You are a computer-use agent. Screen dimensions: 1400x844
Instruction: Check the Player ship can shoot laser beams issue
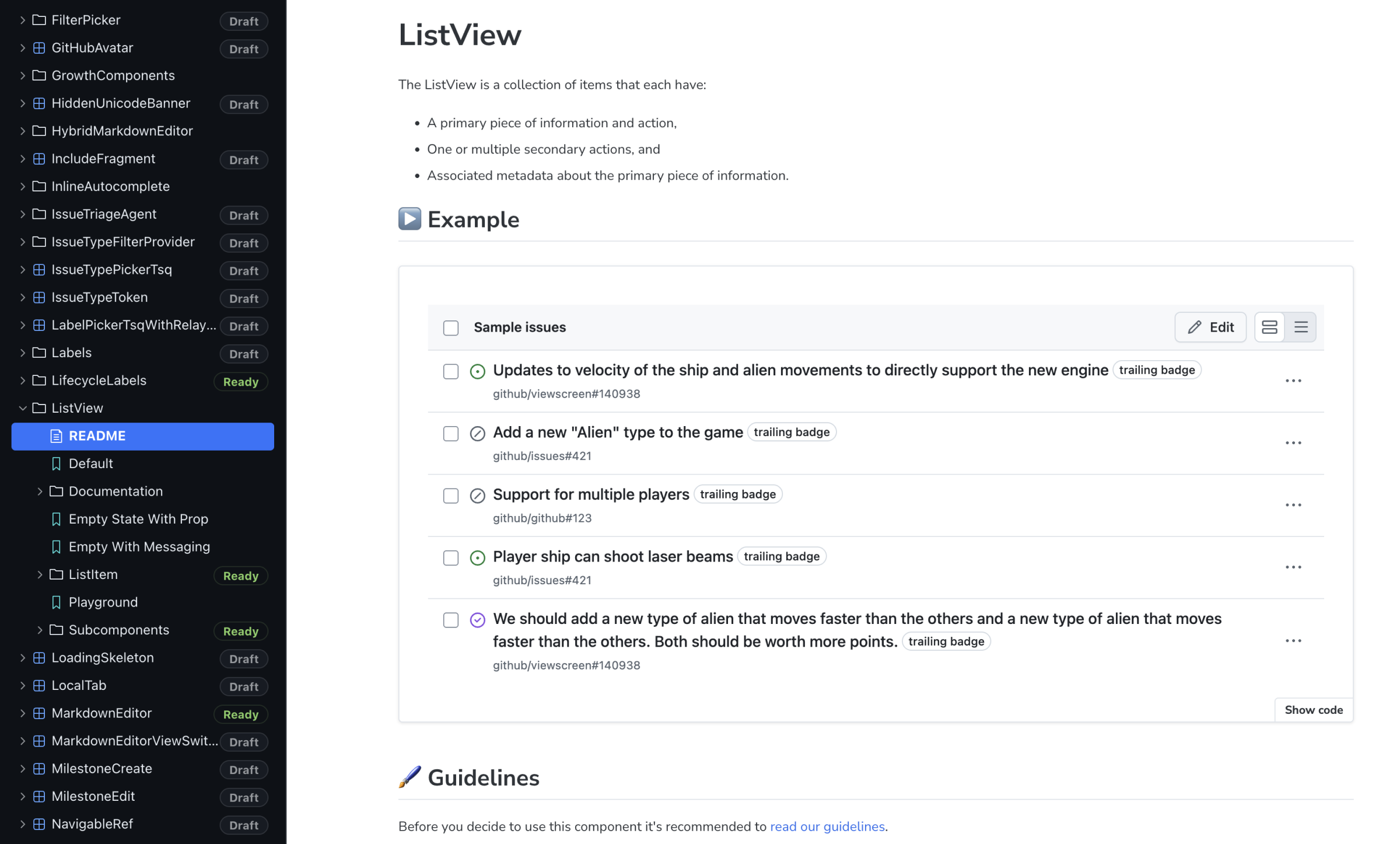(x=451, y=558)
